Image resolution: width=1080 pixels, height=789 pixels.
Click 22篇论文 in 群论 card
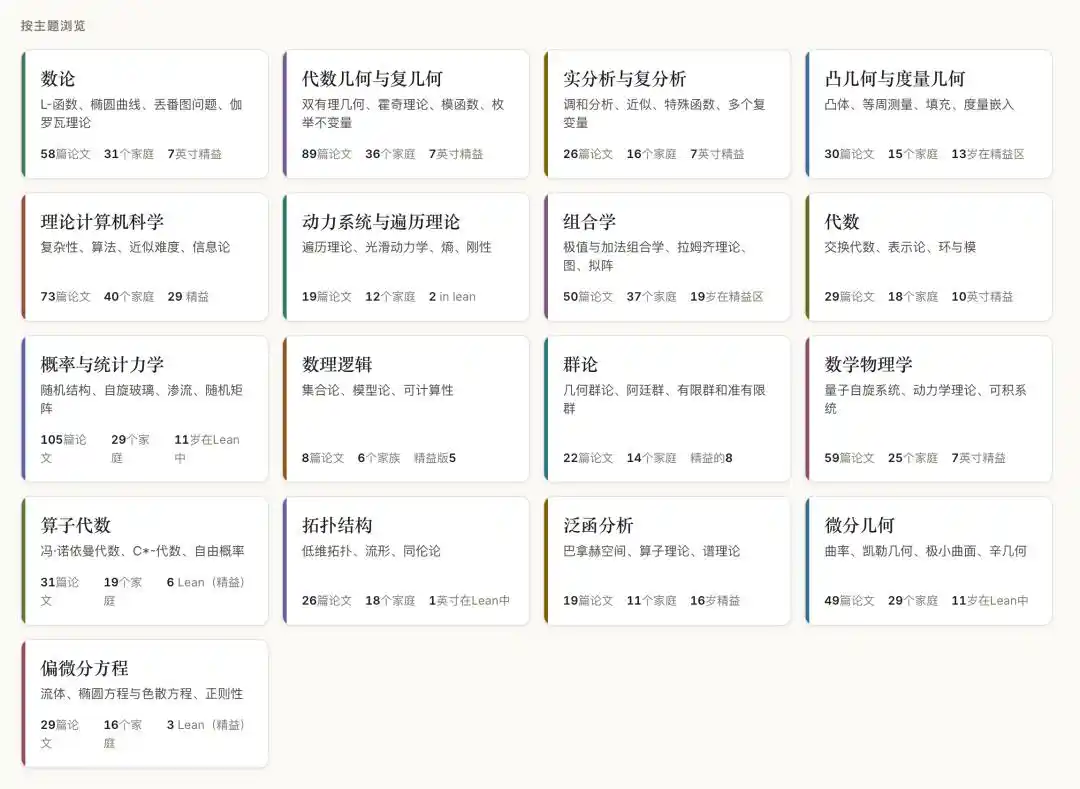pos(588,457)
